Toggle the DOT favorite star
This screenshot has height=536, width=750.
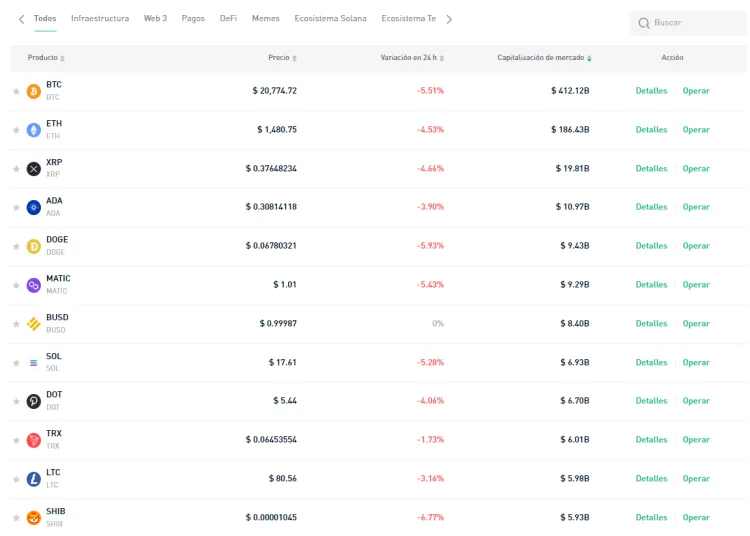[x=16, y=401]
